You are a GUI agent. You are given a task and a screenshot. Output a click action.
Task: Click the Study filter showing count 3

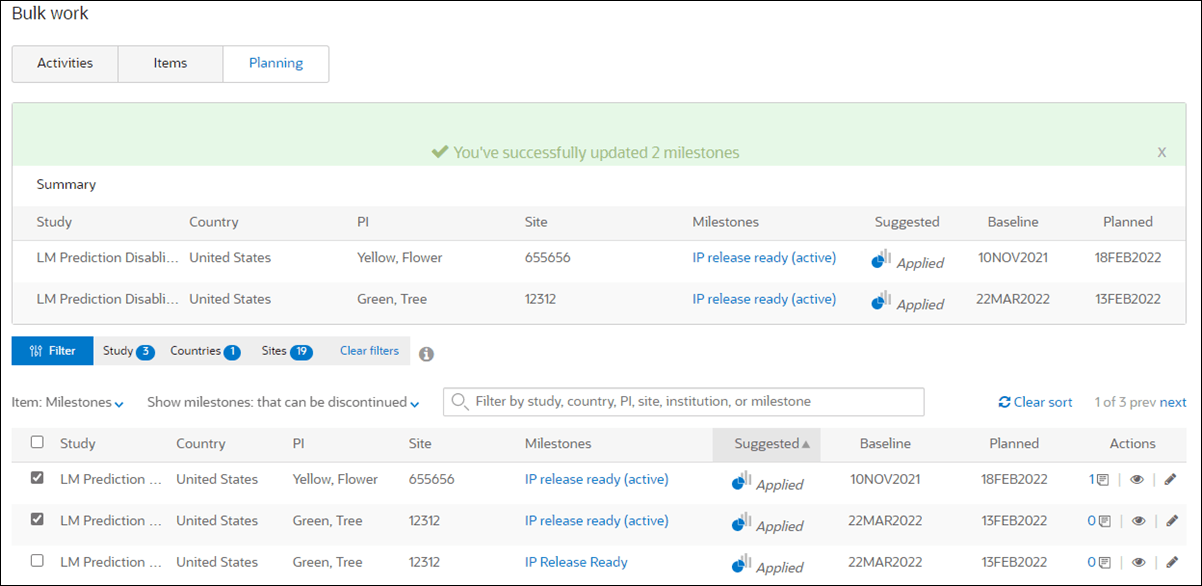127,351
